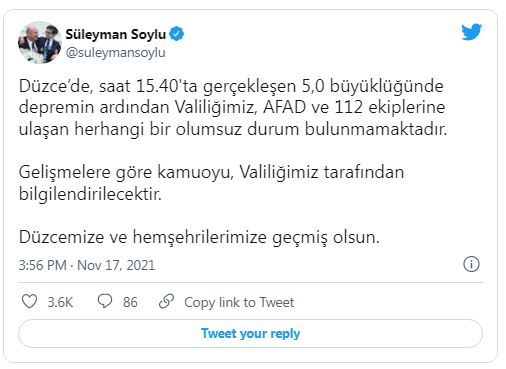Click the word bilgilendirilecektir in the tweet
Image resolution: width=506 pixels, height=369 pixels.
90,194
